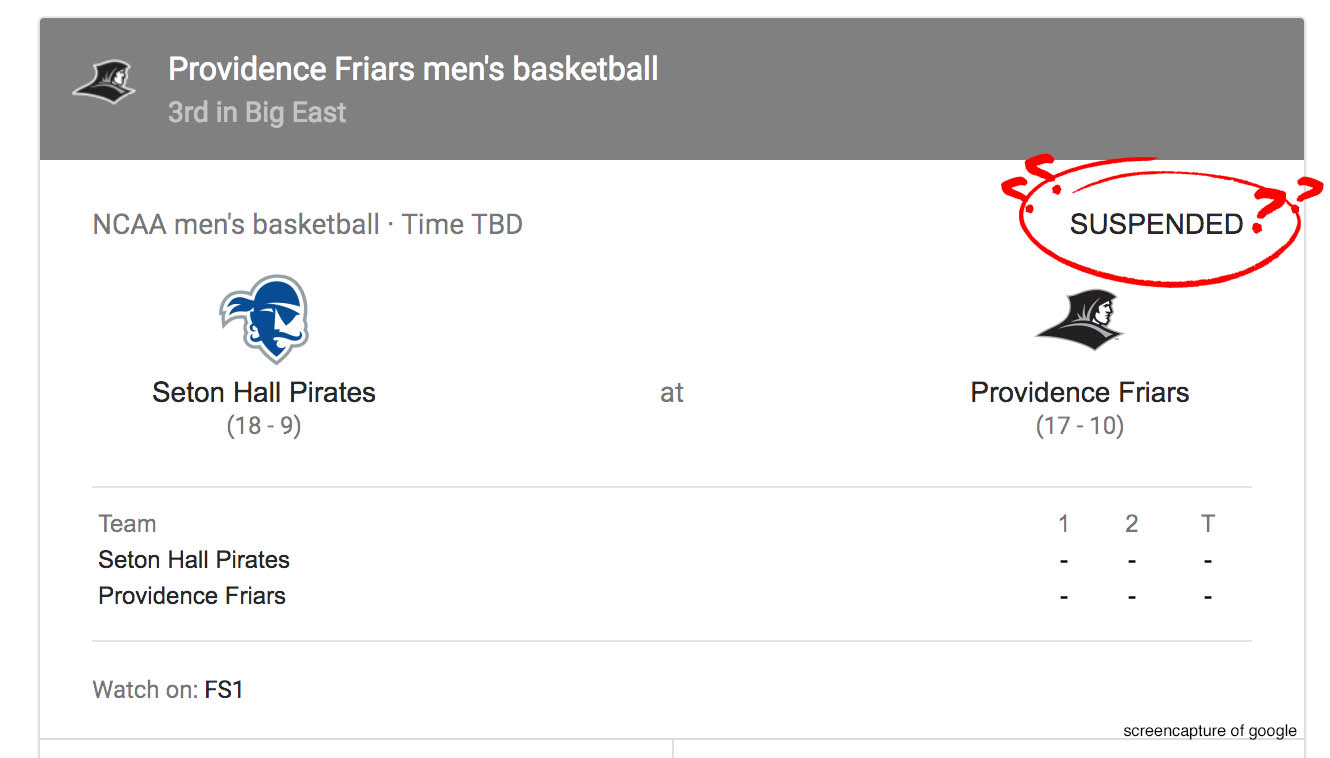Image resolution: width=1330 pixels, height=758 pixels.
Task: Select the "NCAA men's basketball · Time TBD" text
Action: pos(307,224)
